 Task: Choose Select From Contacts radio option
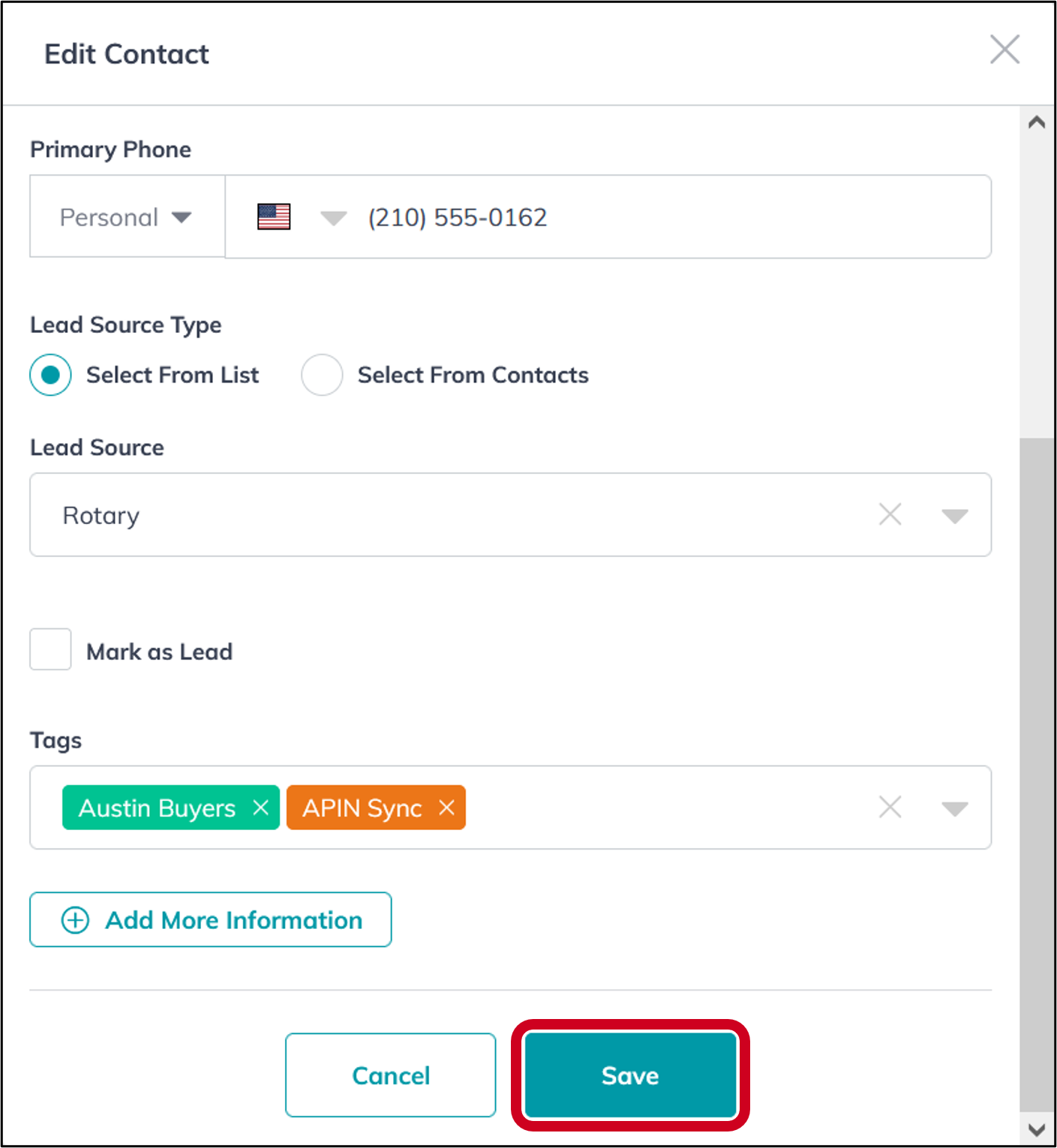click(x=322, y=375)
